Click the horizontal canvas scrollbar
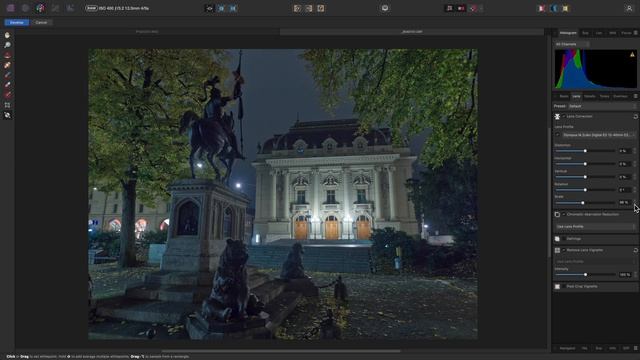Image resolution: width=640 pixels, height=360 pixels. pos(281,351)
